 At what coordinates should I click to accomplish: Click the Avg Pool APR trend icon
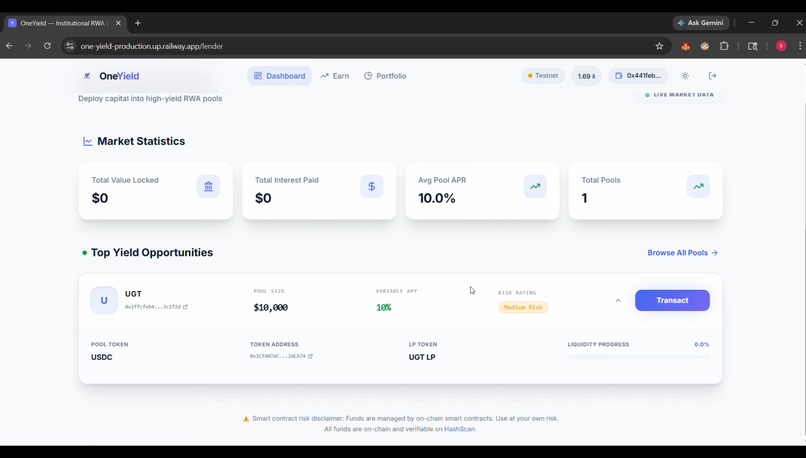pyautogui.click(x=535, y=186)
